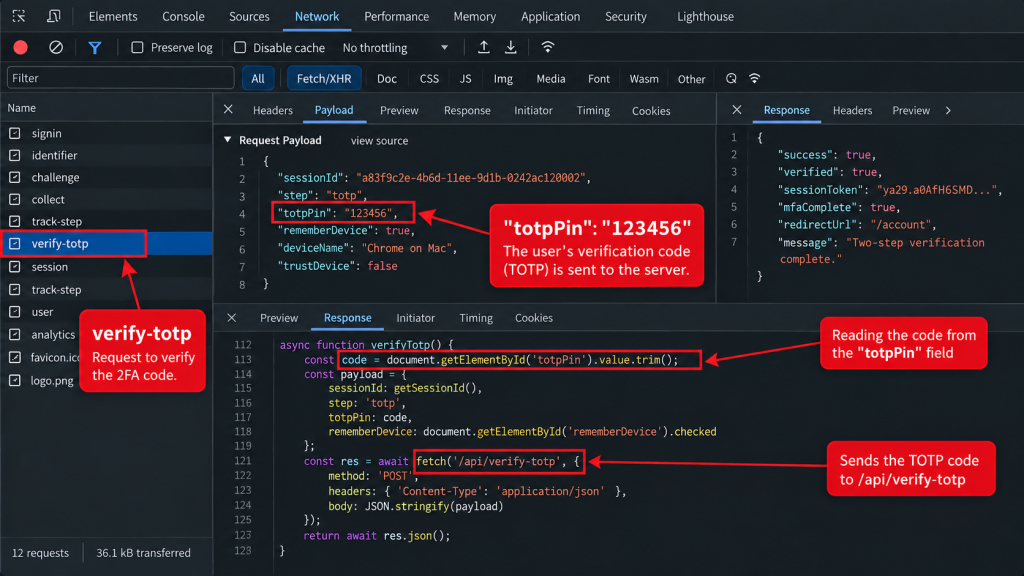Click the 12 requests status text
Screen dimensions: 1024x576
click(40, 553)
